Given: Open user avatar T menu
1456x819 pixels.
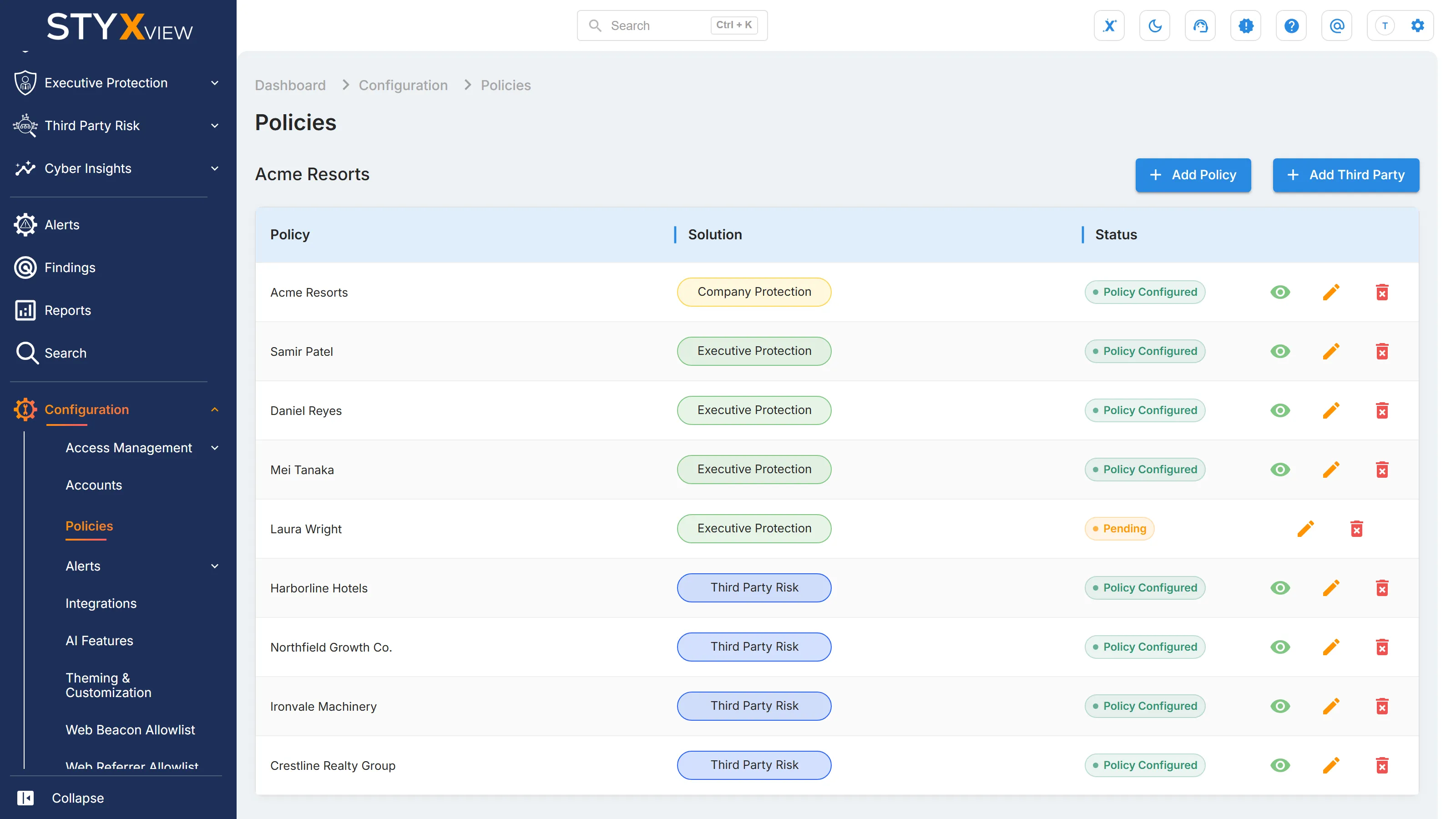Looking at the screenshot, I should [x=1384, y=25].
